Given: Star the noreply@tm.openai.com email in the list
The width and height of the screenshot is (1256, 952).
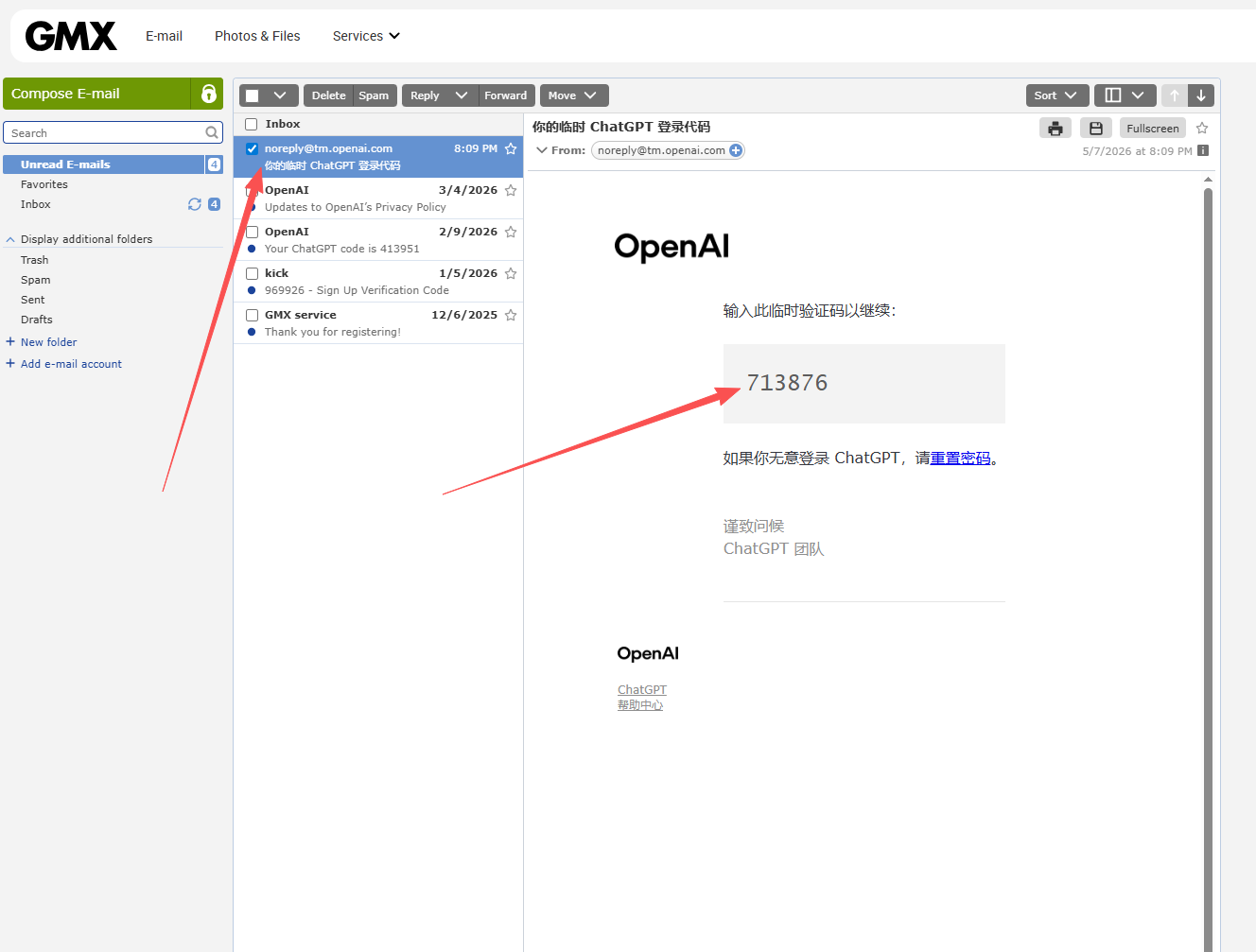Looking at the screenshot, I should (511, 148).
